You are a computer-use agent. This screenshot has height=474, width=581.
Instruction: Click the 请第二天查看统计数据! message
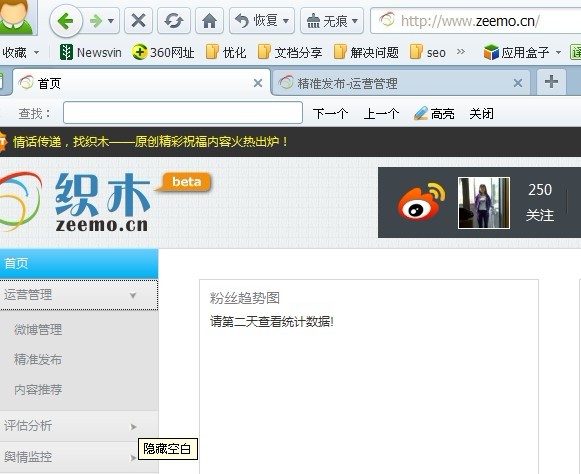(272, 322)
